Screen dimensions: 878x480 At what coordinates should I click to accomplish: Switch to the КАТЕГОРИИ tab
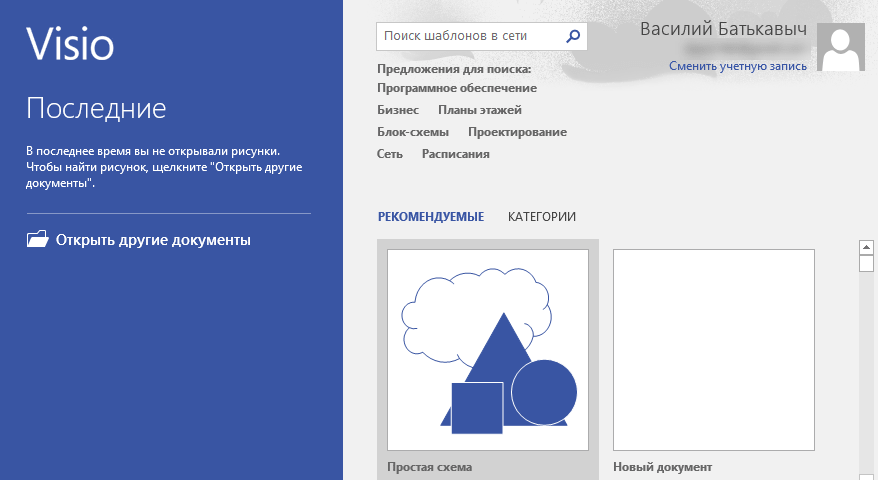click(x=541, y=216)
